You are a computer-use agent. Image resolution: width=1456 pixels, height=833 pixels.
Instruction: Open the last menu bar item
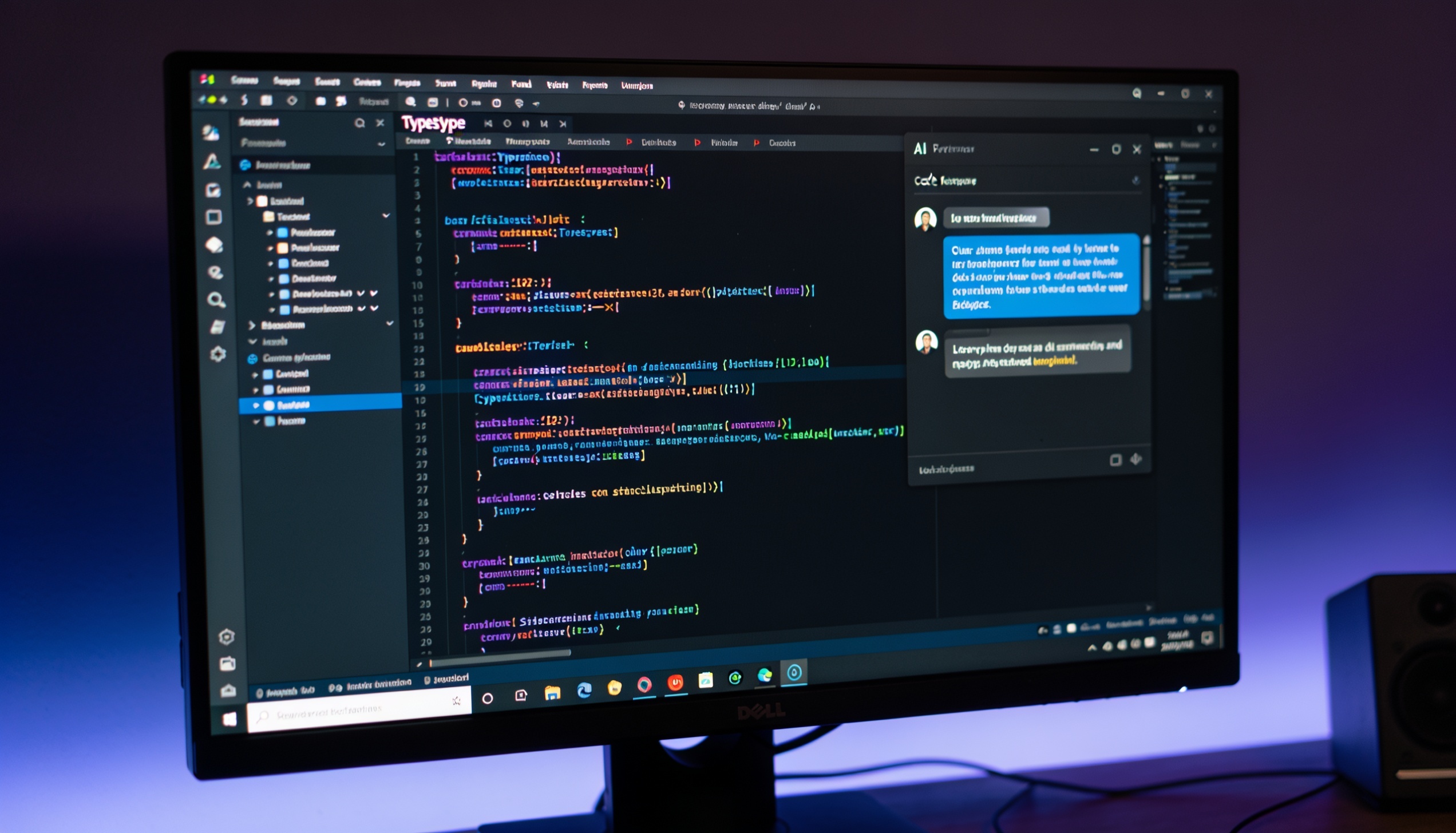coord(636,86)
